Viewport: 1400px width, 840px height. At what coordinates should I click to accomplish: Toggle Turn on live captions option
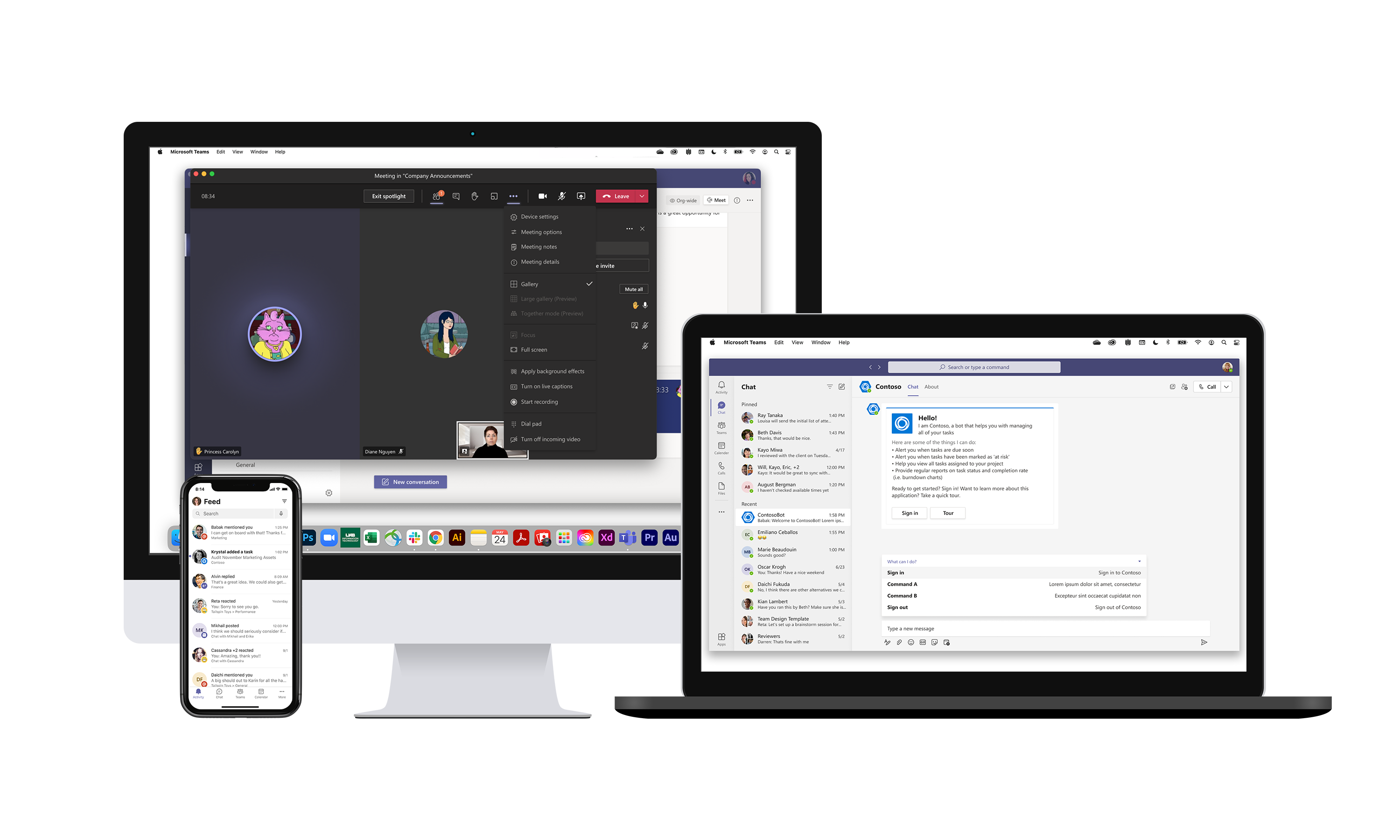(x=548, y=386)
